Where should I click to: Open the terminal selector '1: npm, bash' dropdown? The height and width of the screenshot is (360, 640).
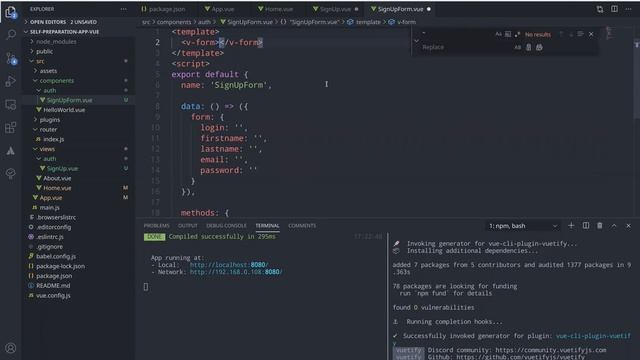pos(523,226)
